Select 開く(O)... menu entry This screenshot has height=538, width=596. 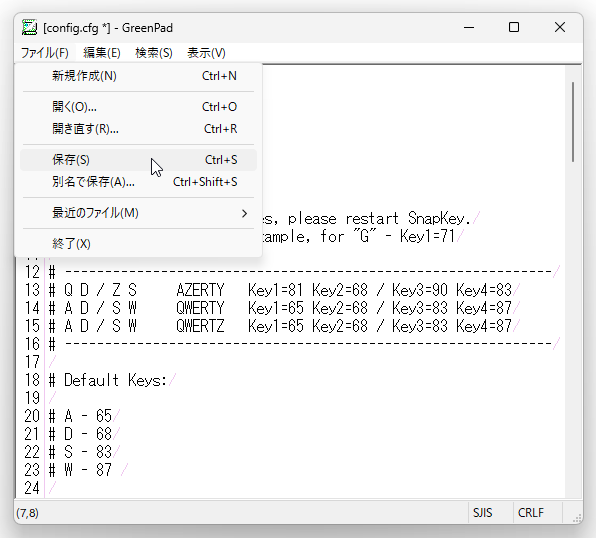tap(138, 107)
